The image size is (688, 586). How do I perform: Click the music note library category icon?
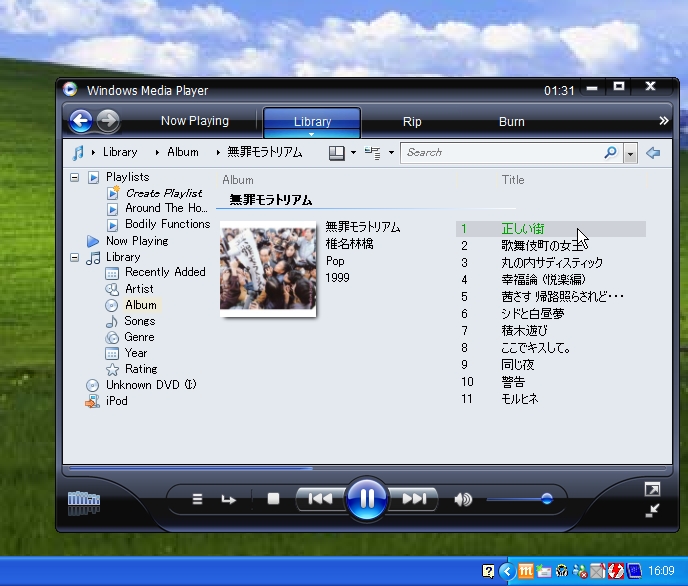point(78,153)
